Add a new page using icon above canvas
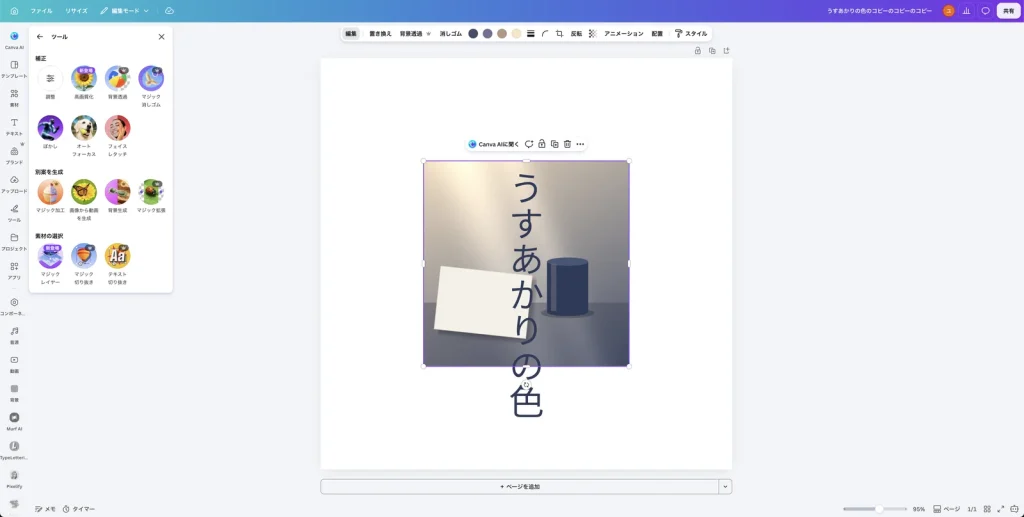The height and width of the screenshot is (517, 1024). tap(726, 50)
